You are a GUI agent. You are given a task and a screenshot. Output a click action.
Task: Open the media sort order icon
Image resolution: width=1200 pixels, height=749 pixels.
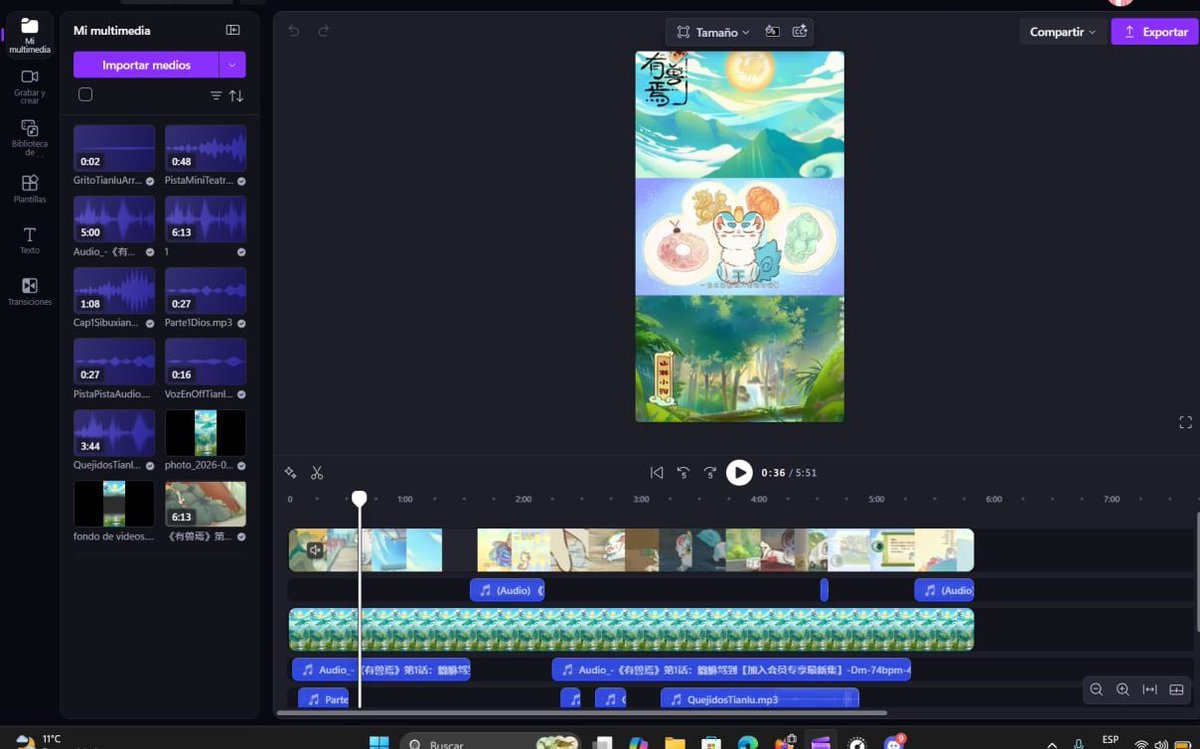[x=236, y=96]
